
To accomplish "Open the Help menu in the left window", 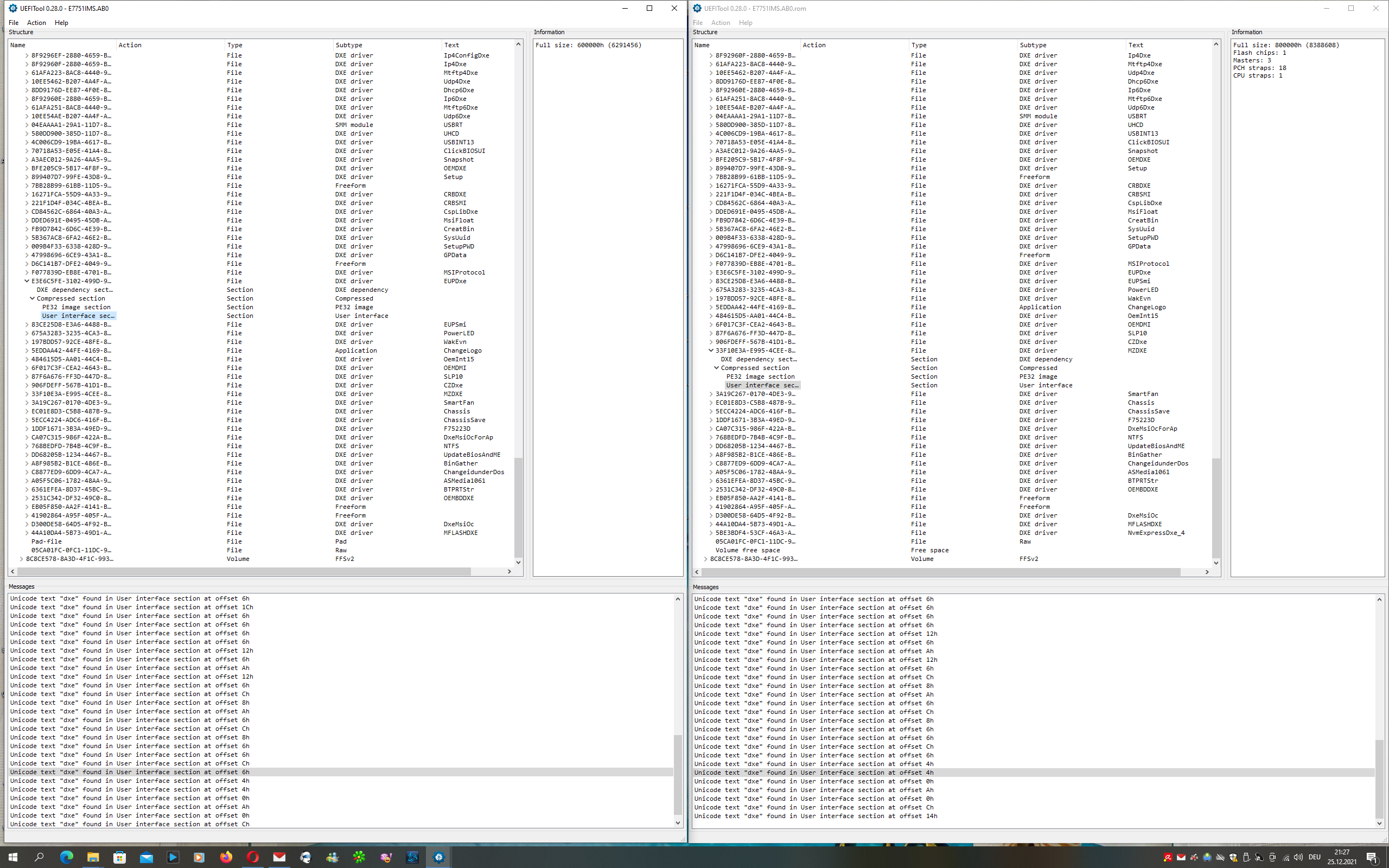I will click(61, 23).
